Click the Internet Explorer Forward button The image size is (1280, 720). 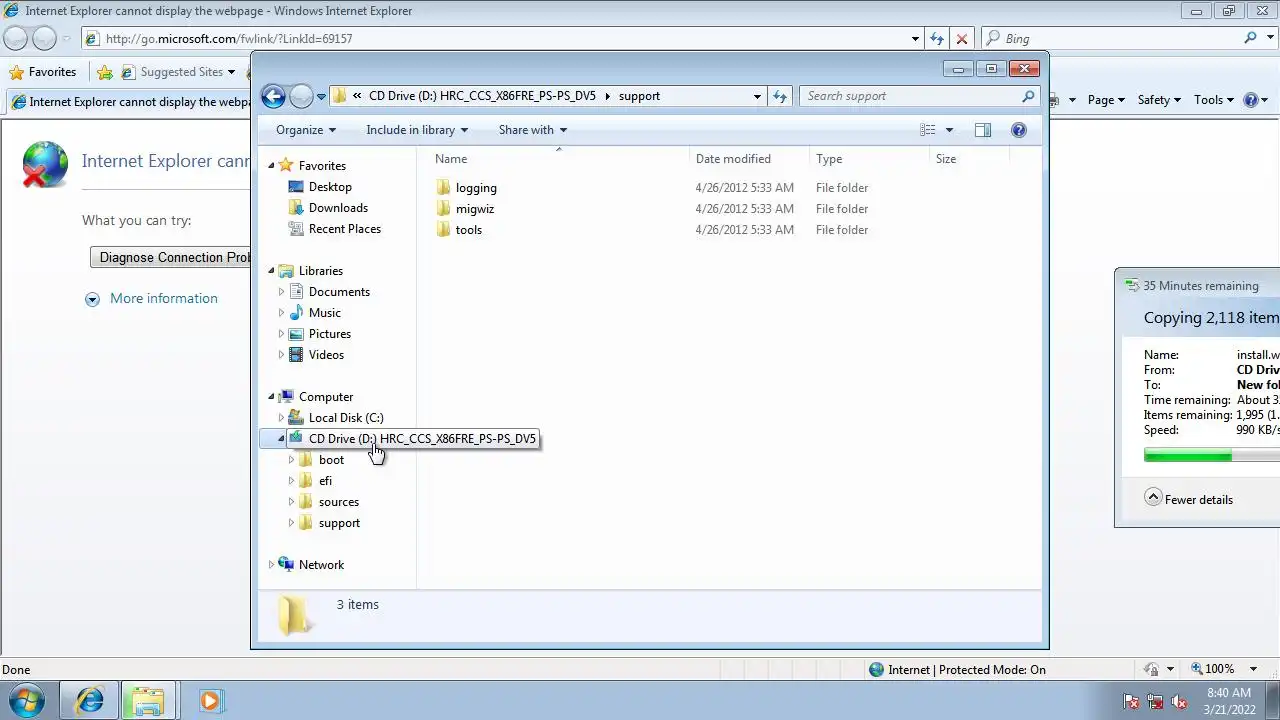pos(44,39)
